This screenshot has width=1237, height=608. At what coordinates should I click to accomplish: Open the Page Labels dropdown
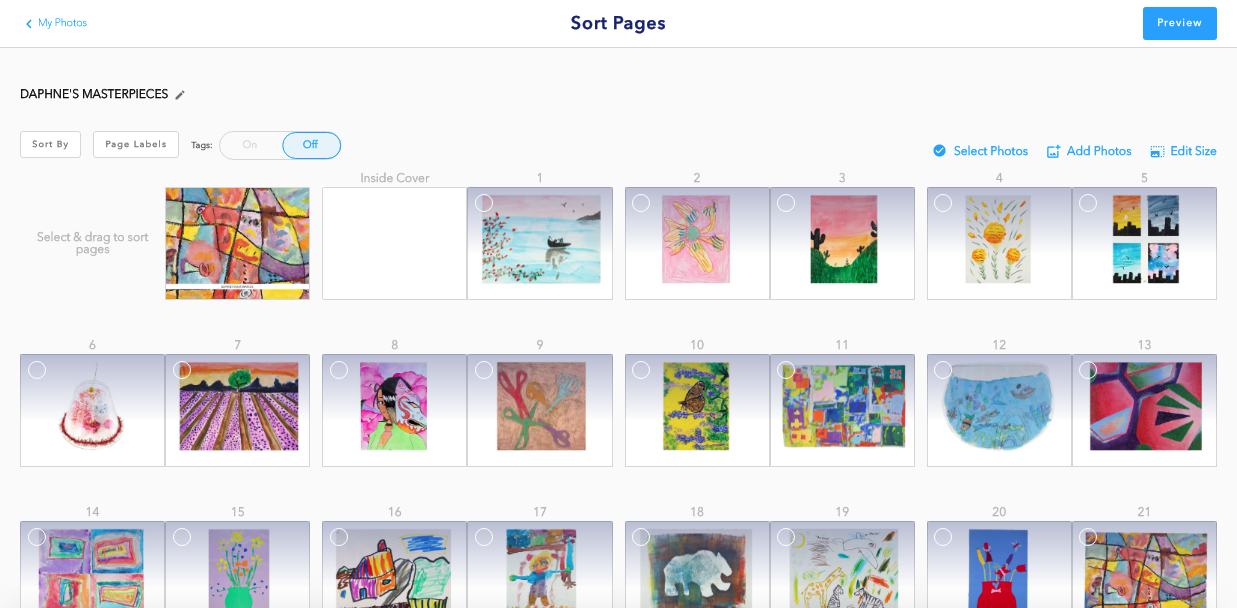[x=136, y=144]
